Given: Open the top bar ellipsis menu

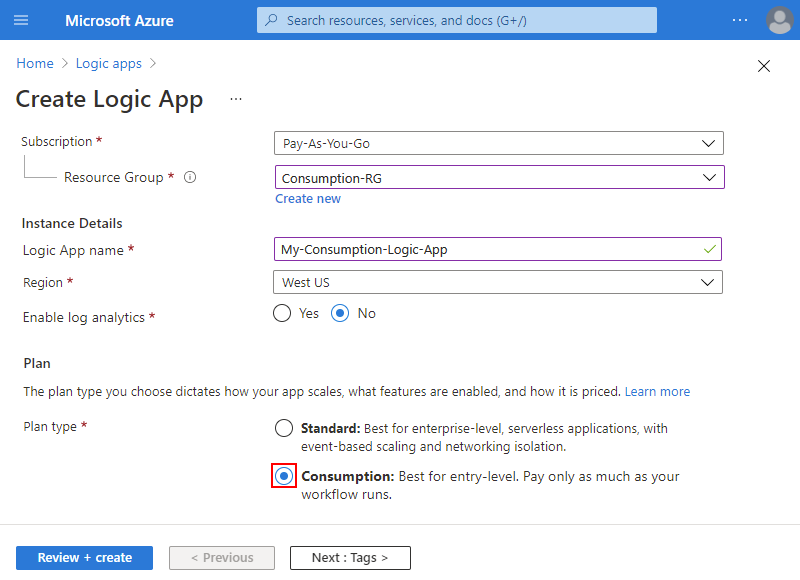Looking at the screenshot, I should pos(739,20).
